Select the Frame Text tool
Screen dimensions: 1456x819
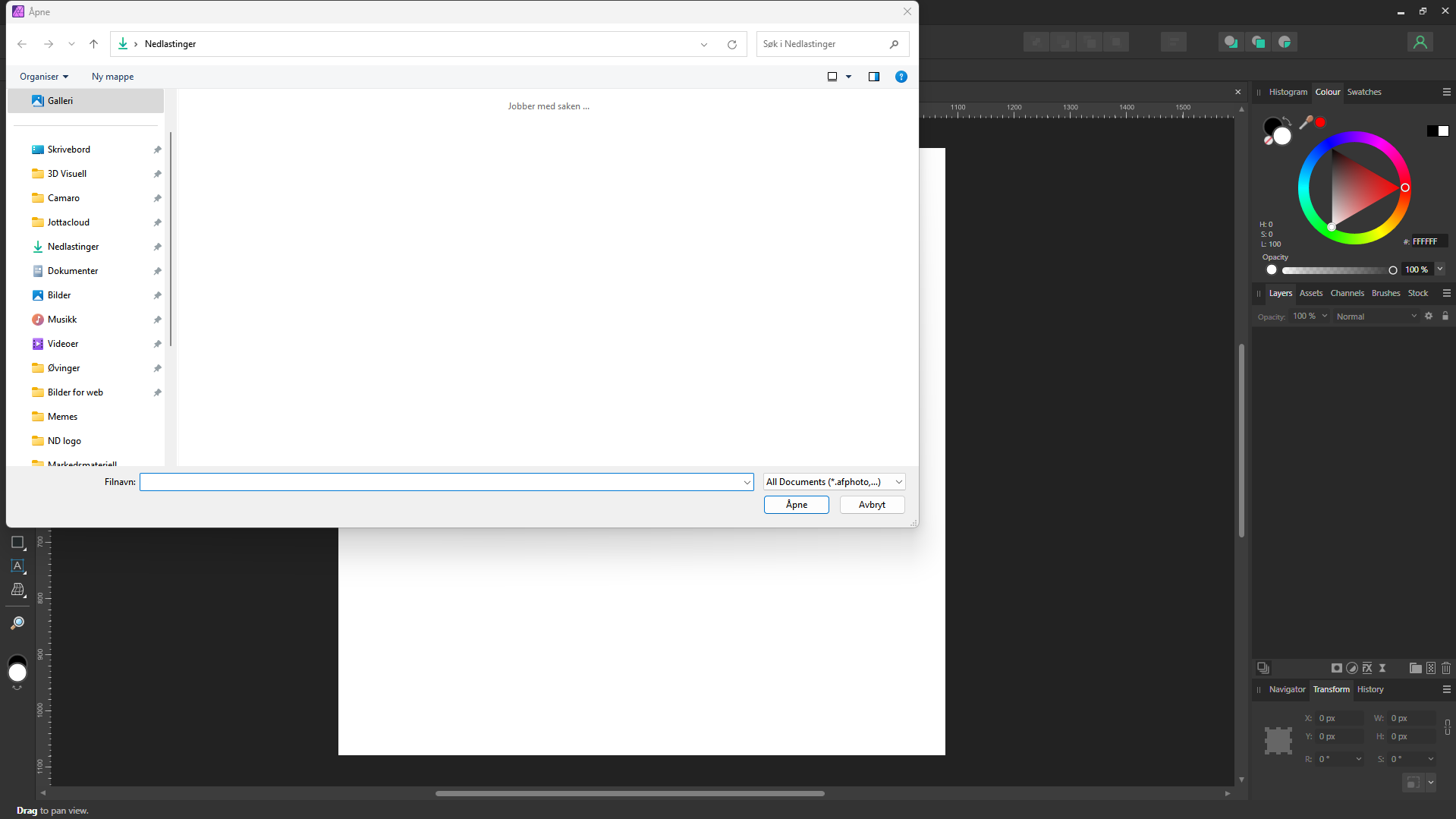point(17,566)
